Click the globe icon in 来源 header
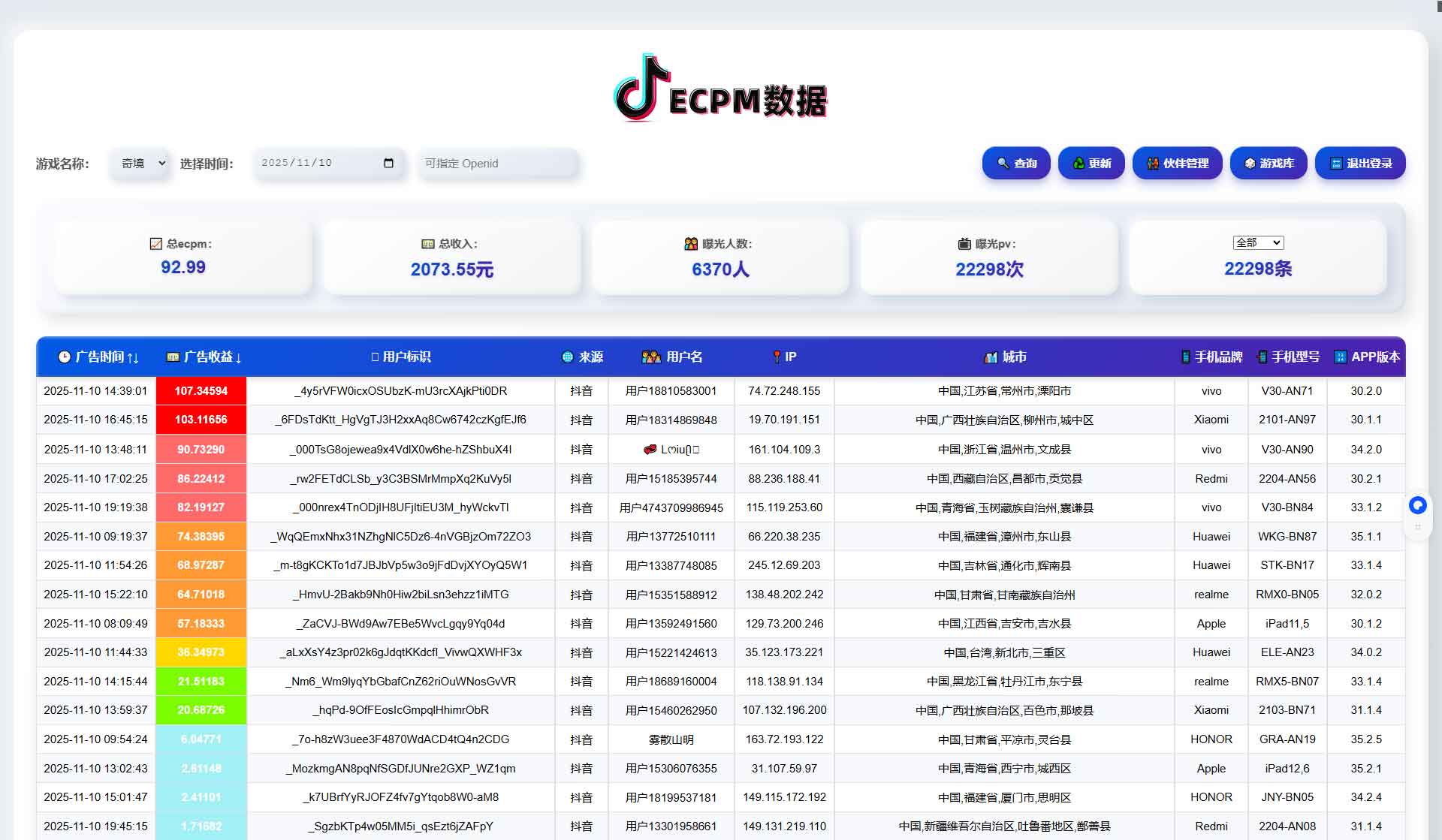Screen dimensions: 1442x840 coord(567,357)
